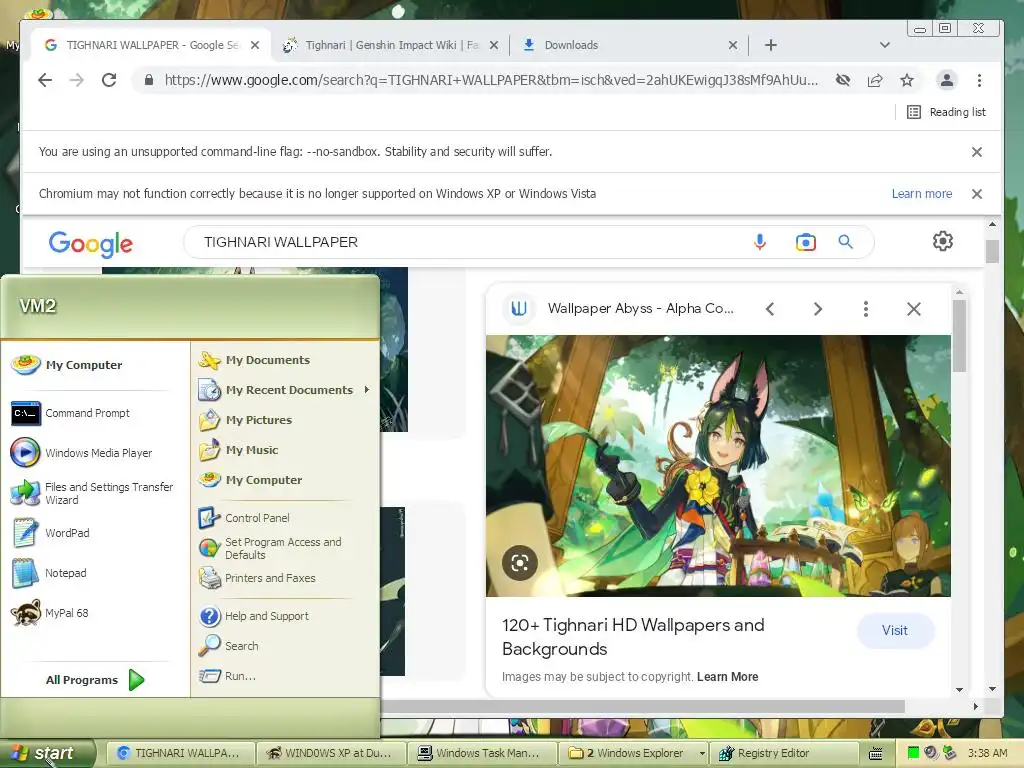
Task: Open the share page icon
Action: [875, 80]
